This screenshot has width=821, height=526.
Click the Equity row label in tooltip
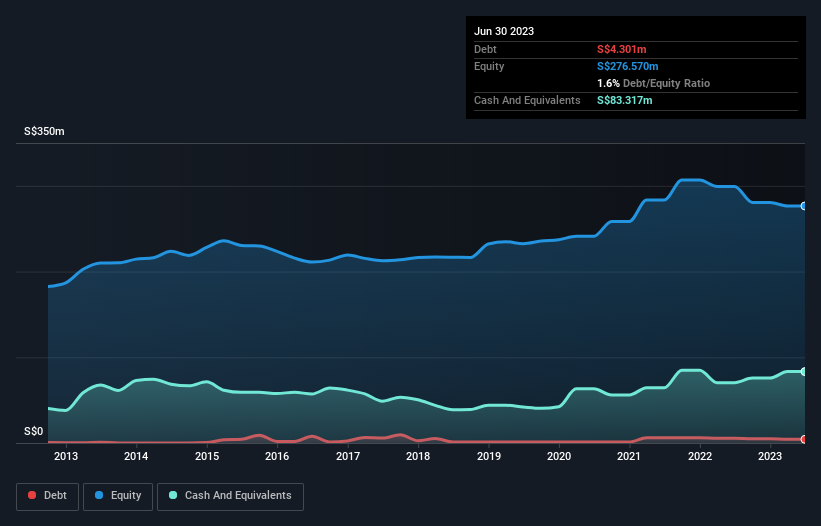(x=489, y=66)
